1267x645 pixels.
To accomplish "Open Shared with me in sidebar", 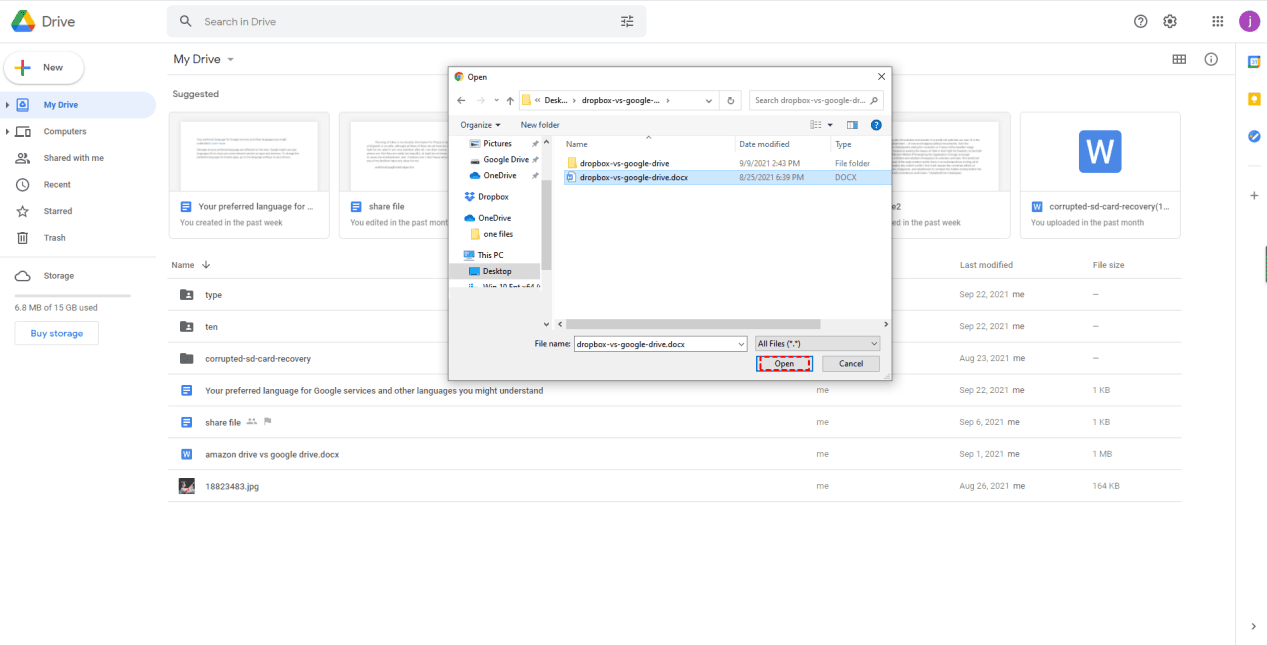I will [73, 158].
